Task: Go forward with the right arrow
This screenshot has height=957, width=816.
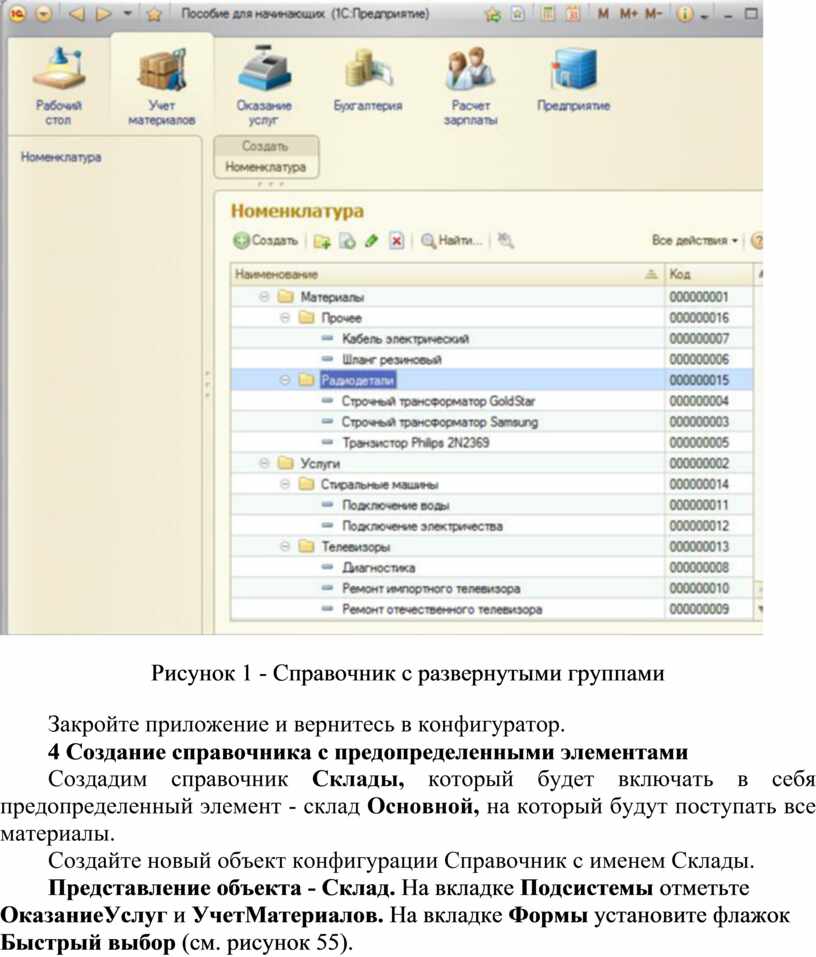Action: click(104, 13)
